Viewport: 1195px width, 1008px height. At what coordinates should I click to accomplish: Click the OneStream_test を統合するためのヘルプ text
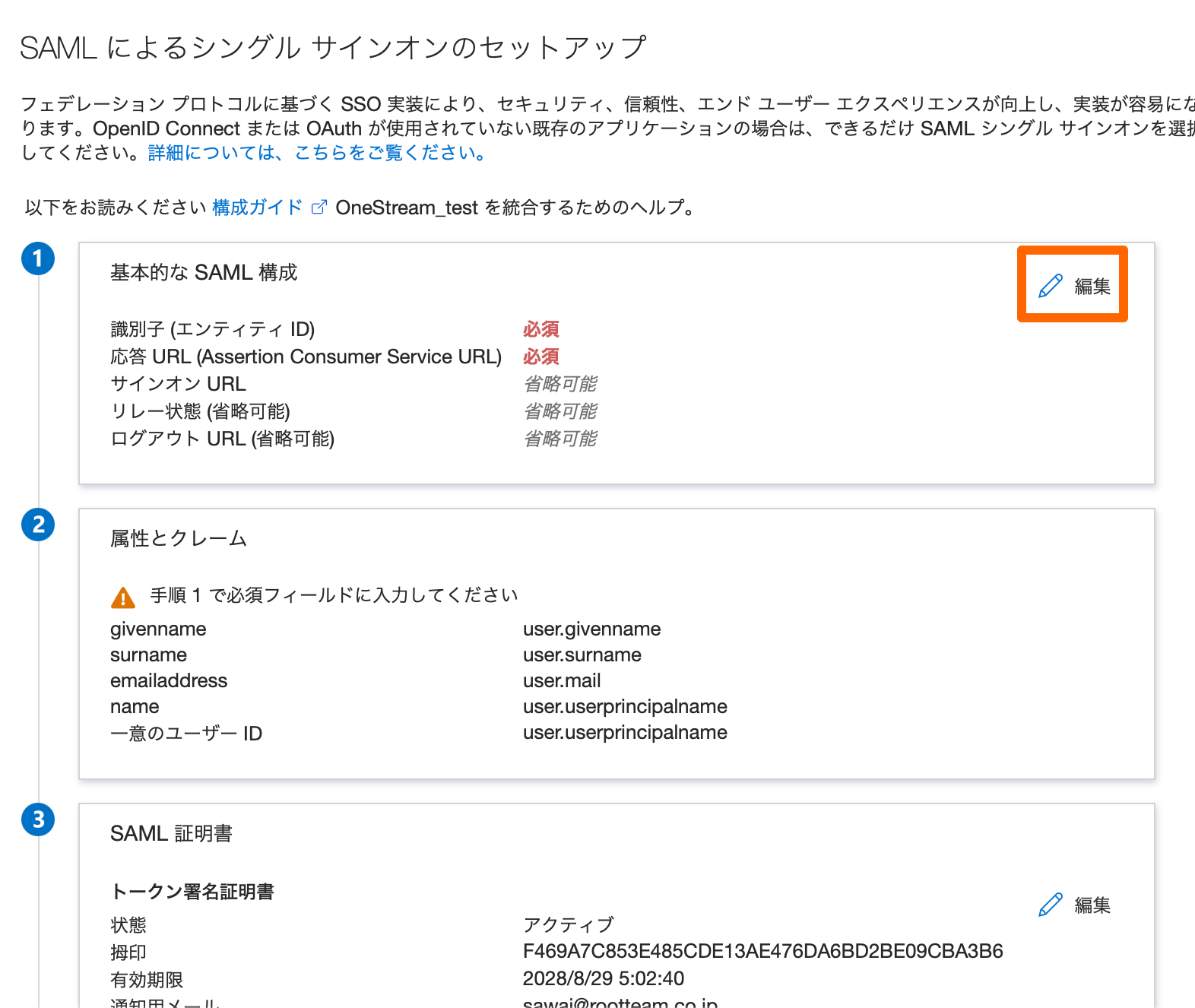click(x=515, y=207)
